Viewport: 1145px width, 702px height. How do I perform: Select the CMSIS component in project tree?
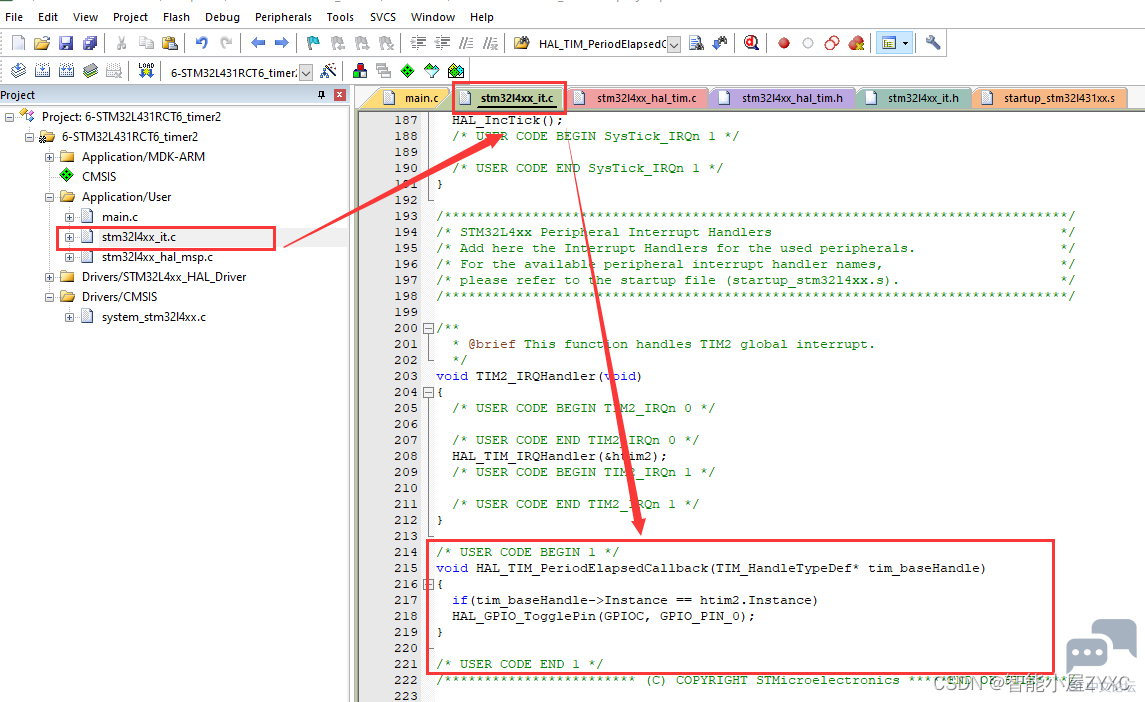click(99, 177)
